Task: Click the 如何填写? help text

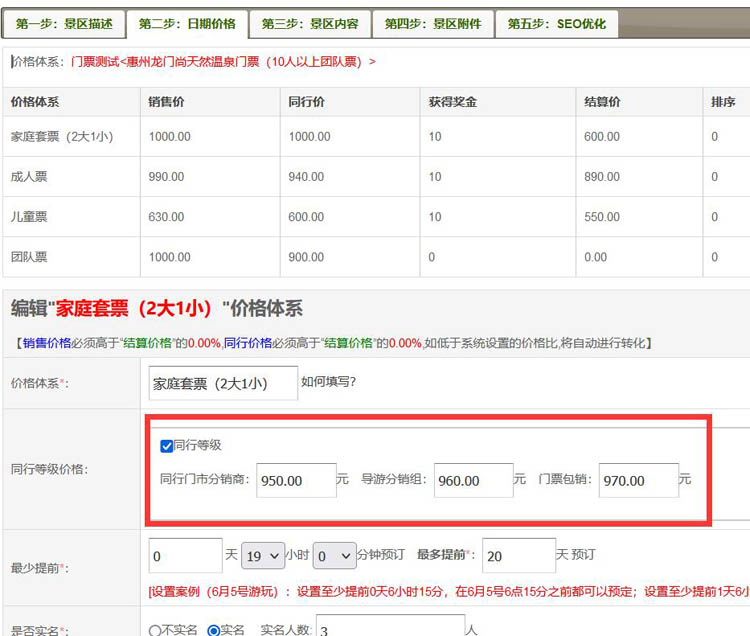Action: point(329,382)
